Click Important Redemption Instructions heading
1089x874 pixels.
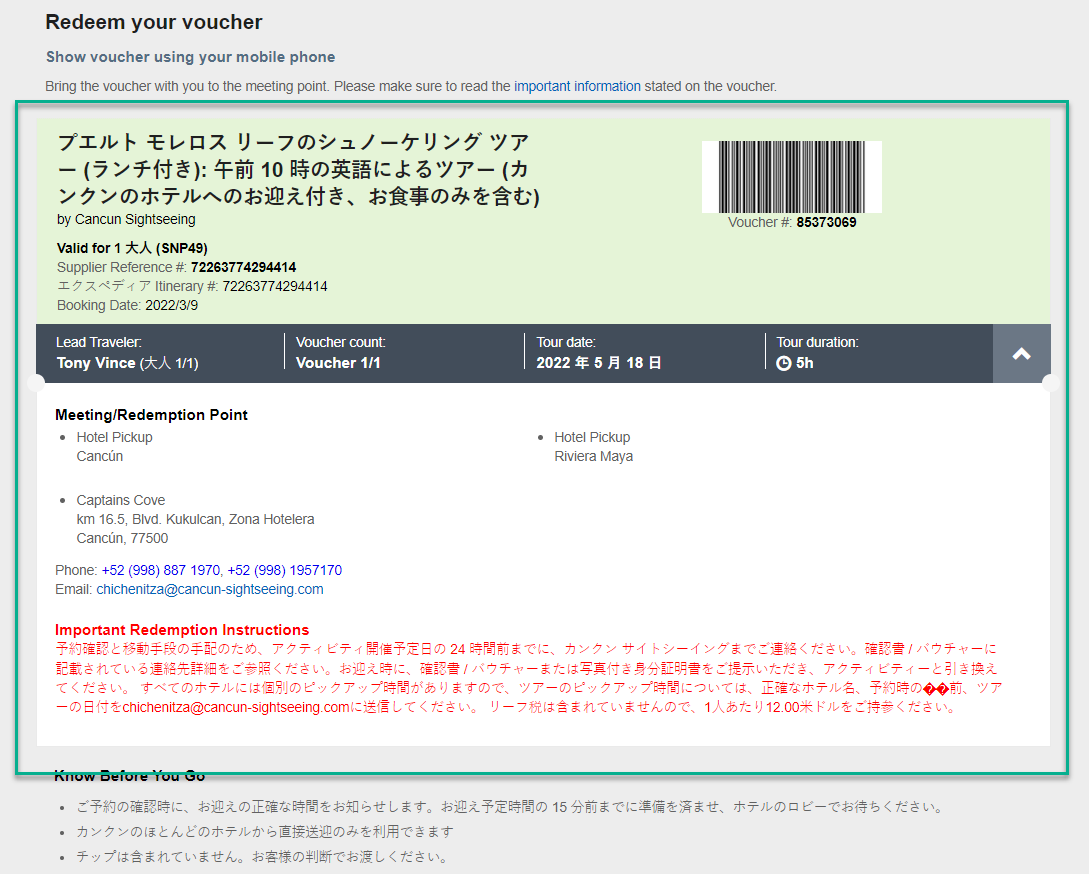pyautogui.click(x=182, y=630)
